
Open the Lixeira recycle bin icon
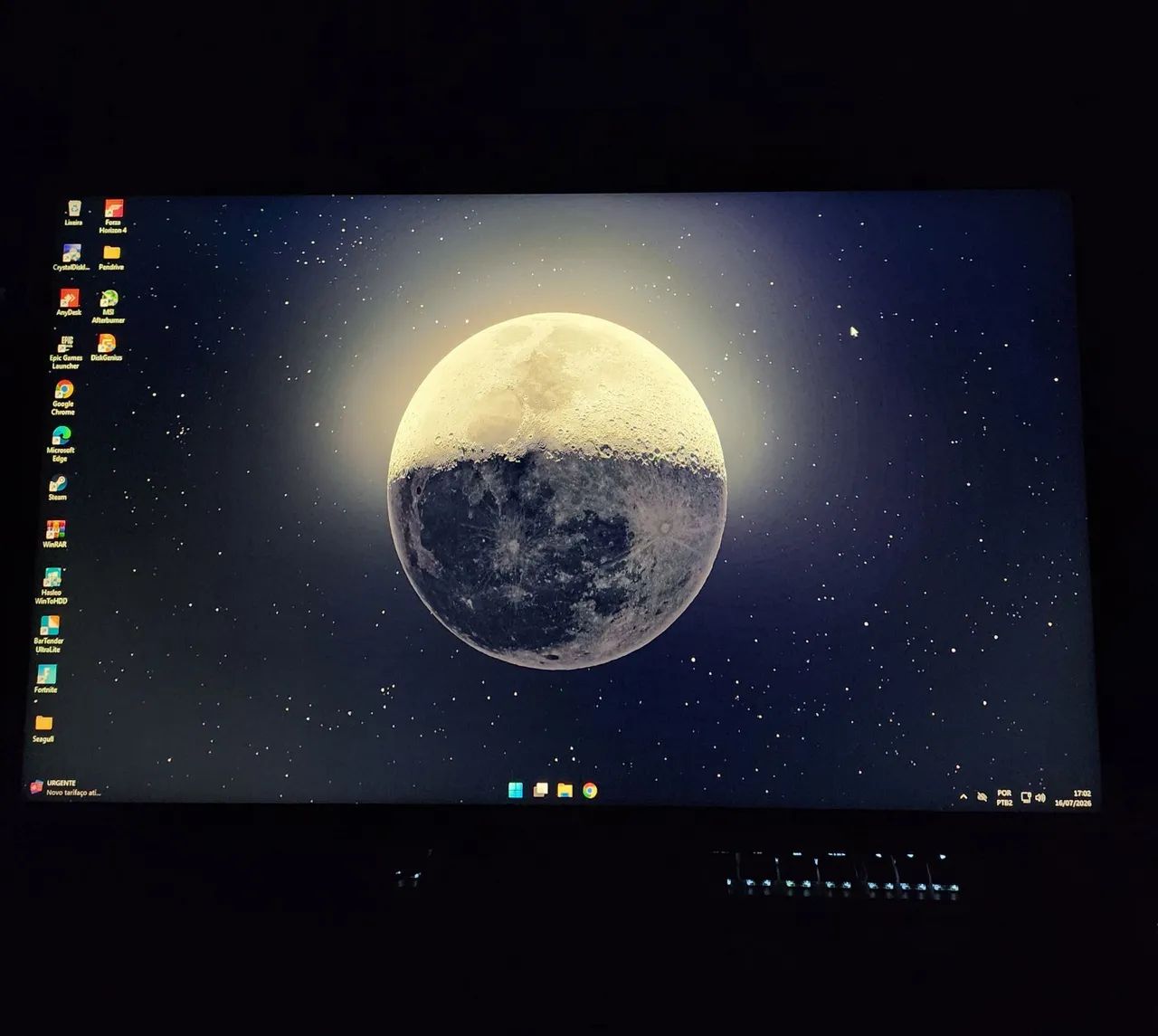tap(74, 214)
